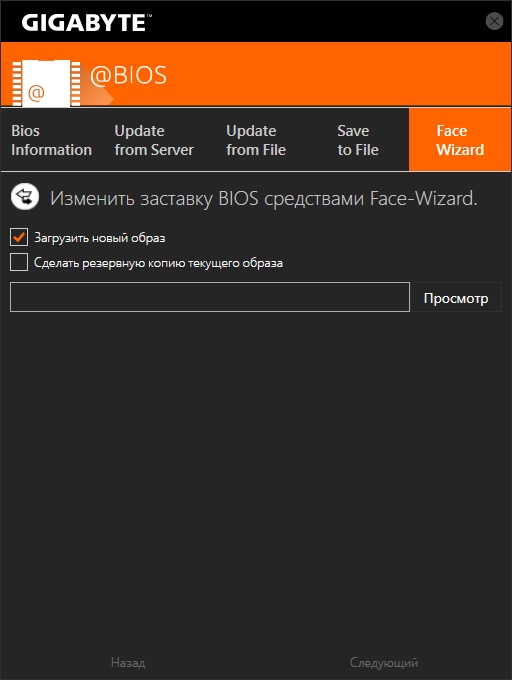The height and width of the screenshot is (680, 512).
Task: Go to the Save to File tab
Action: [x=358, y=140]
